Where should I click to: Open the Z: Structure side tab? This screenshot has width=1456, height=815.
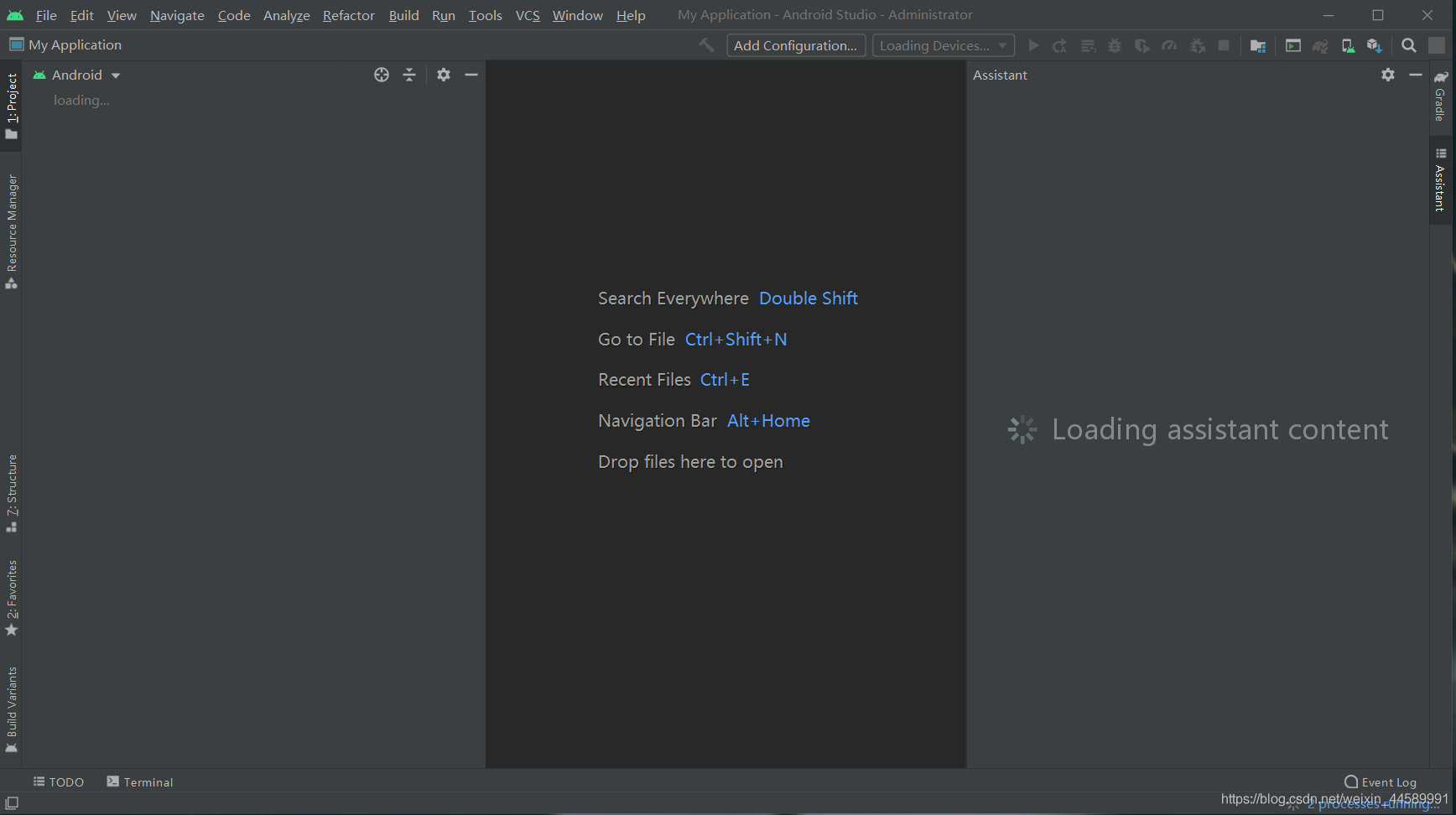click(x=11, y=493)
